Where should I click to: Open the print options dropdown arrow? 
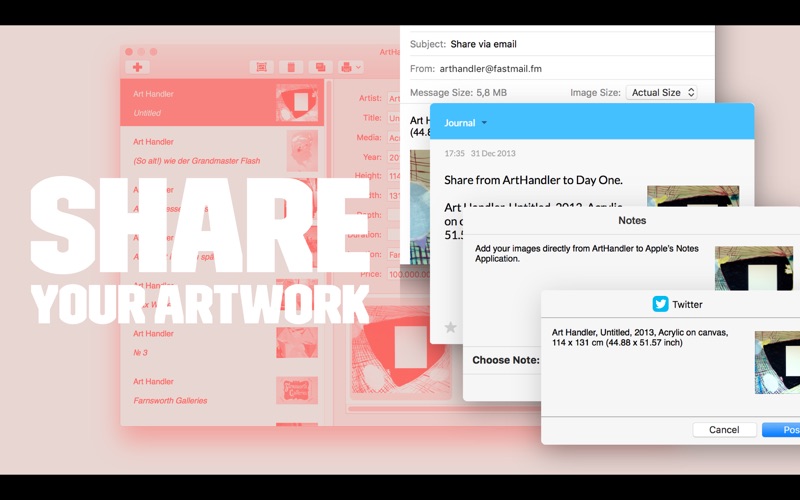358,67
